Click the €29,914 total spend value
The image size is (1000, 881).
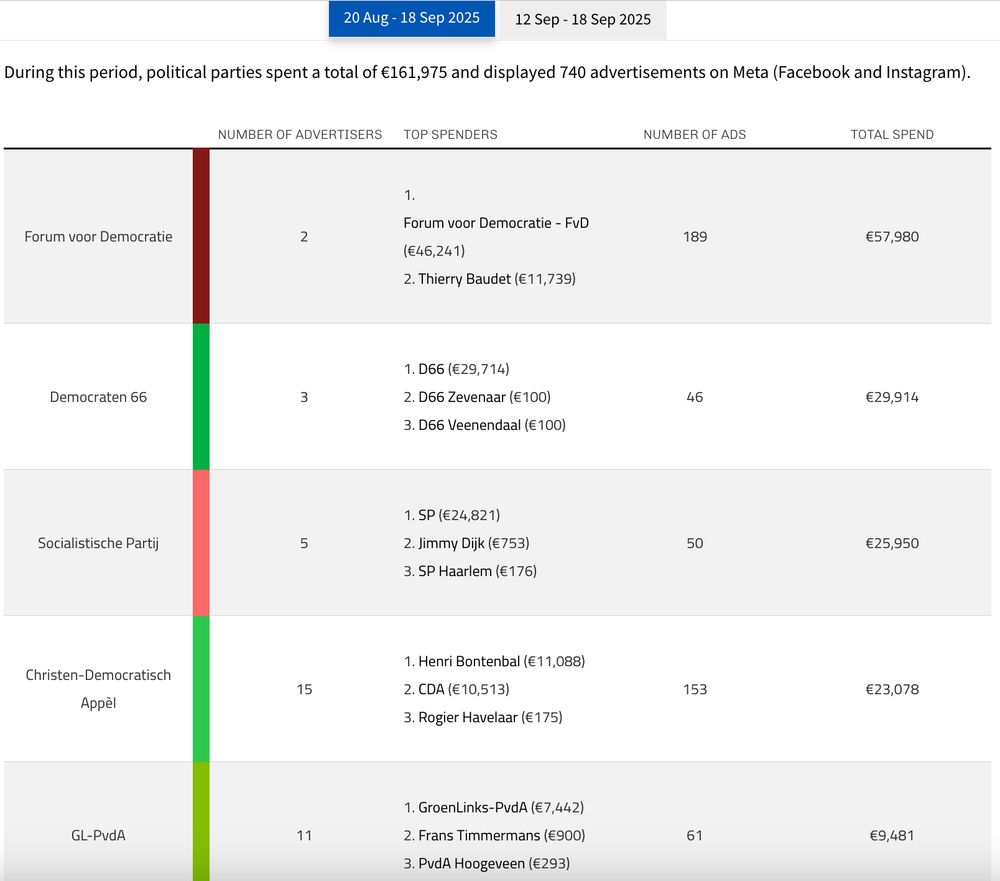(892, 397)
